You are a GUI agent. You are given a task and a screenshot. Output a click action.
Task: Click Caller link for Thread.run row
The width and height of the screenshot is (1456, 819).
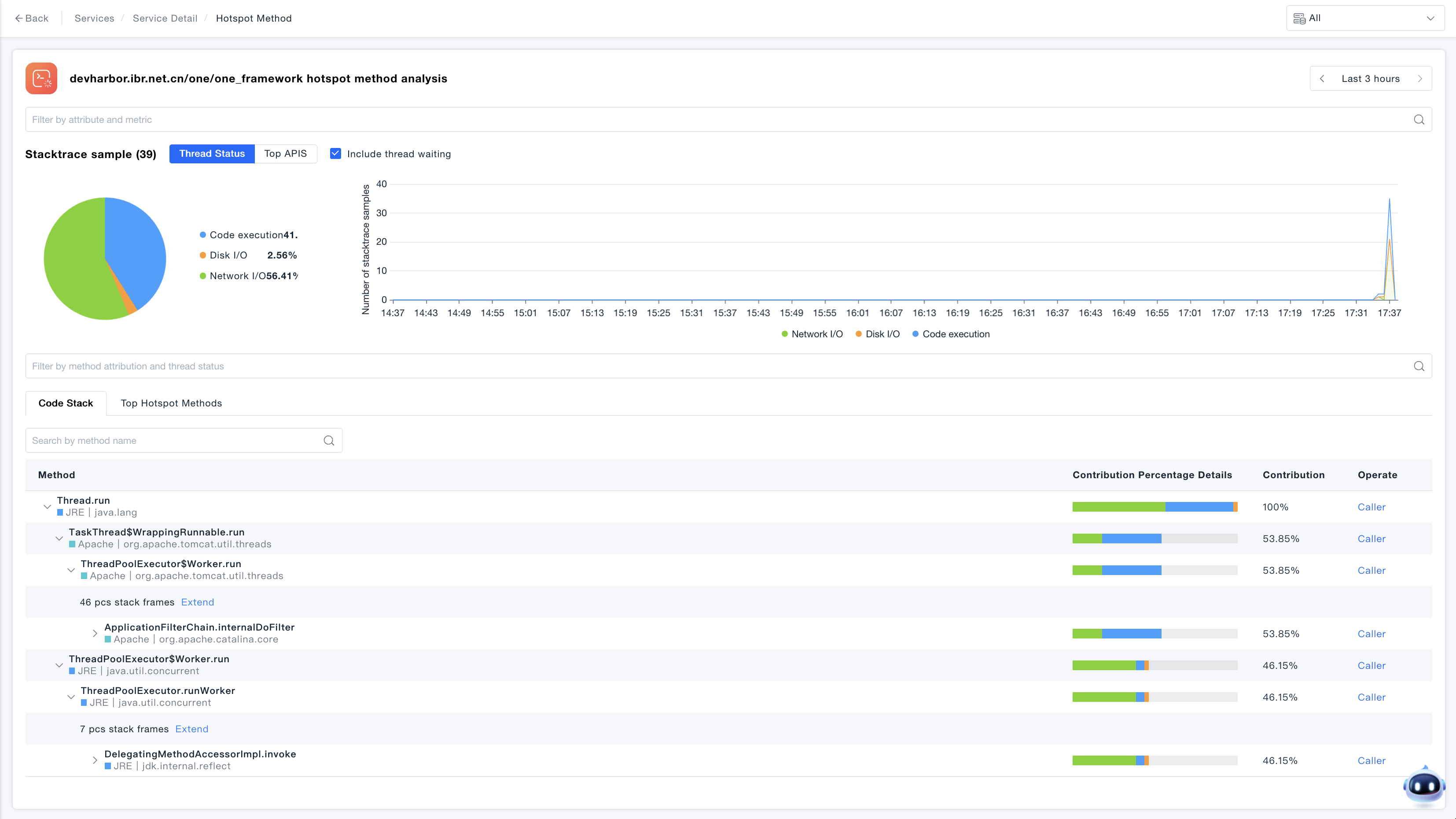pyautogui.click(x=1371, y=507)
